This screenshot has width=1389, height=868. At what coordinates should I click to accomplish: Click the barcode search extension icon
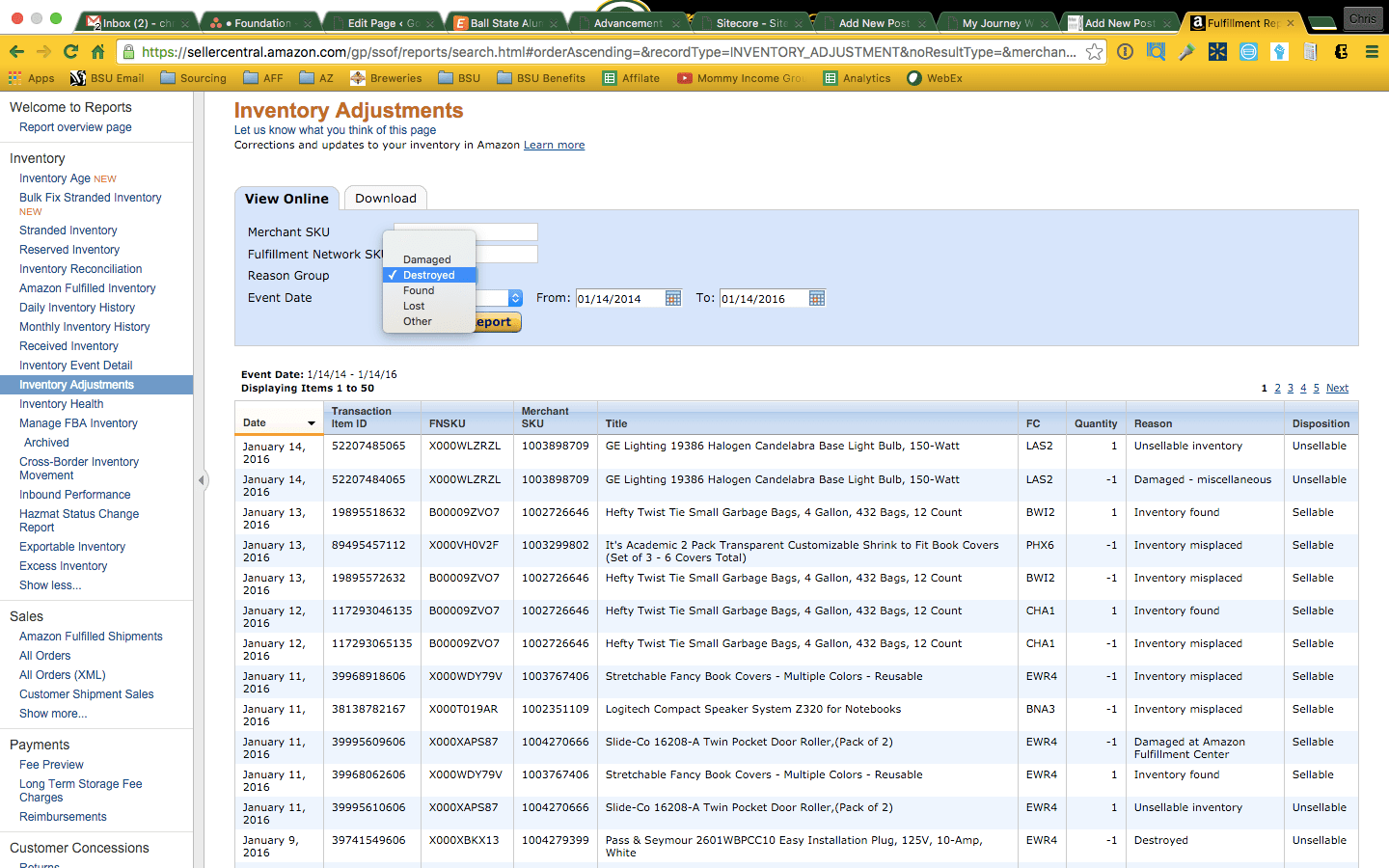point(1156,52)
